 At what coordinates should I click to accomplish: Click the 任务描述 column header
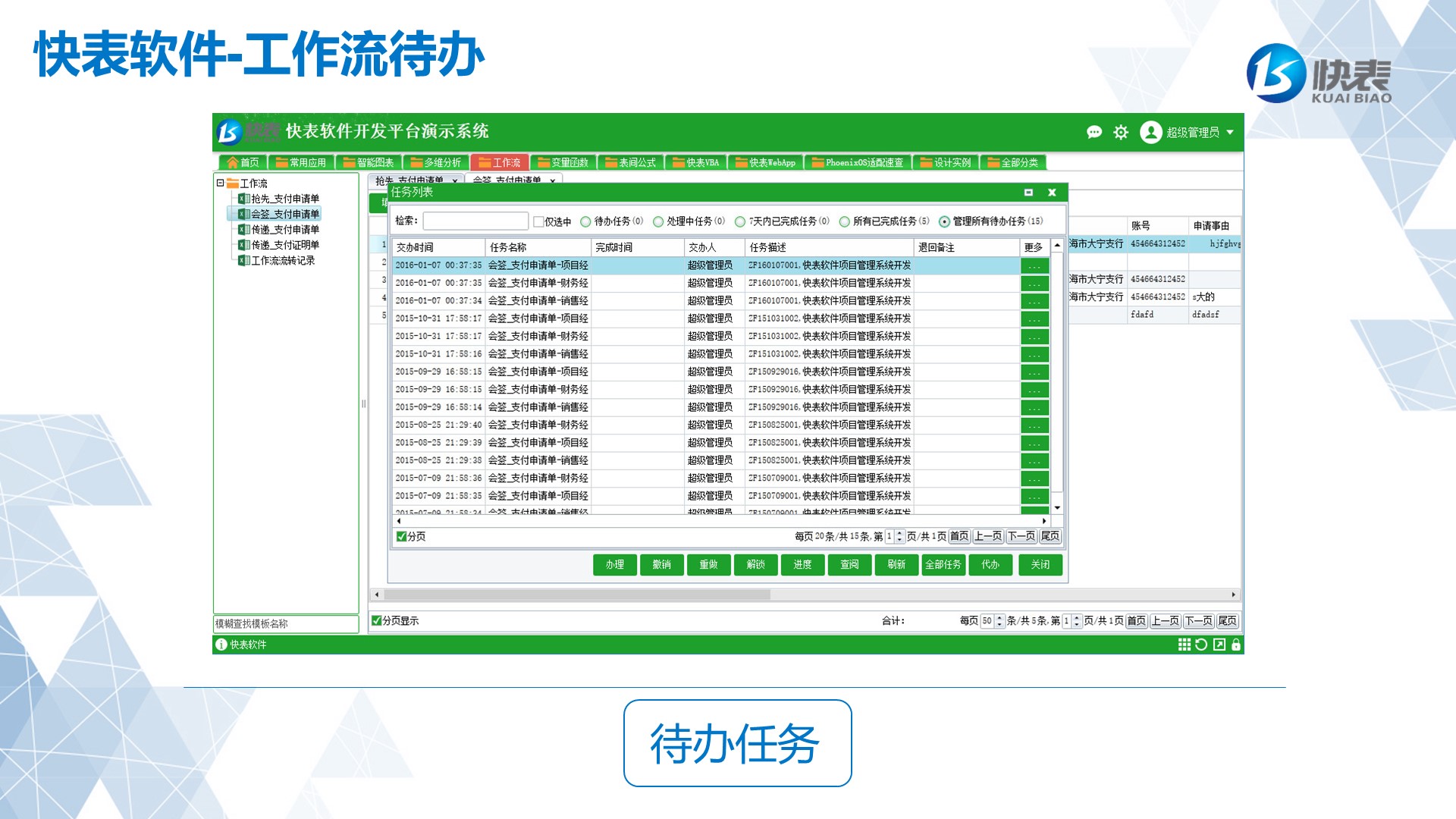click(830, 247)
